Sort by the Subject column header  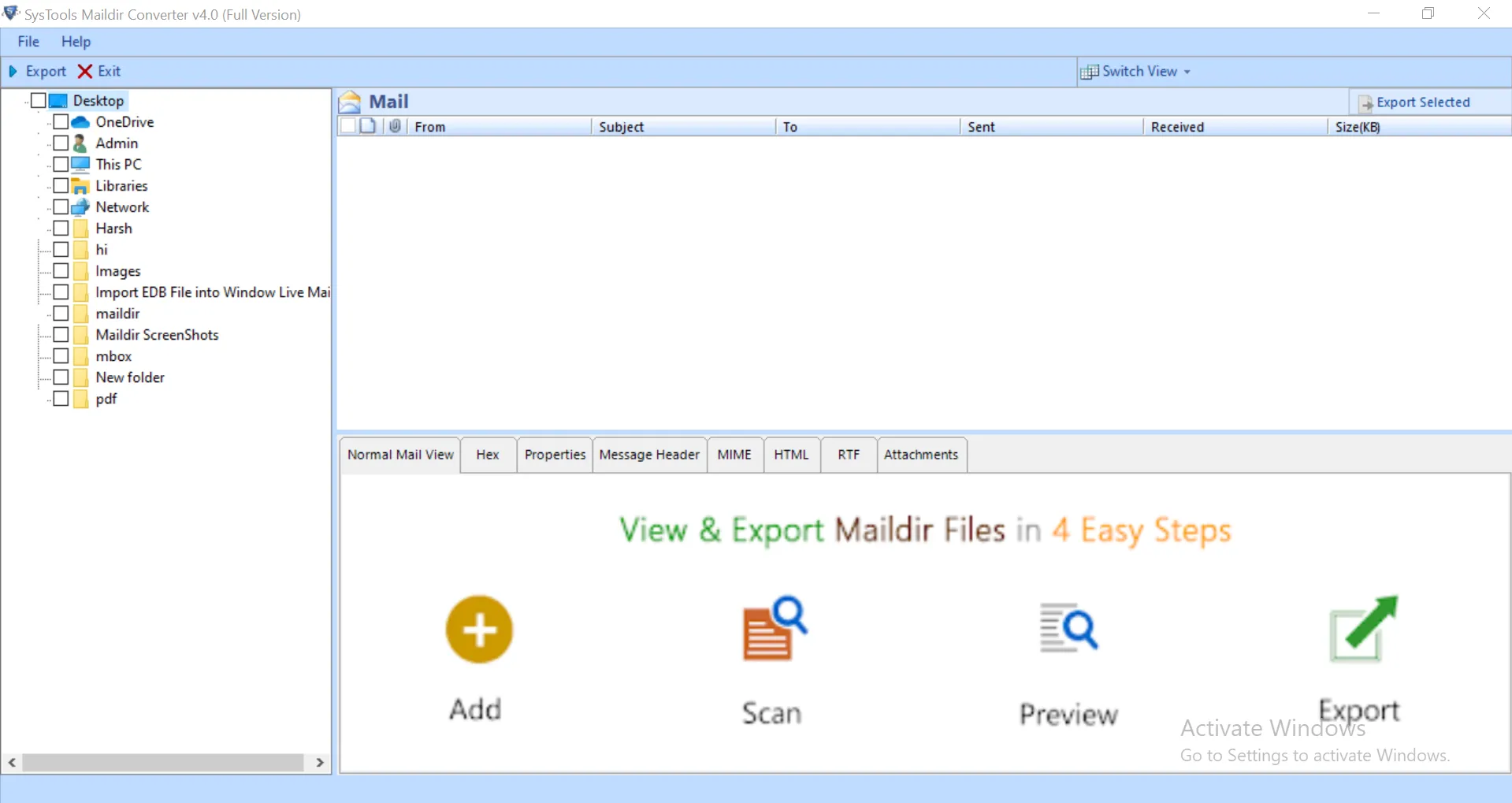pos(683,127)
